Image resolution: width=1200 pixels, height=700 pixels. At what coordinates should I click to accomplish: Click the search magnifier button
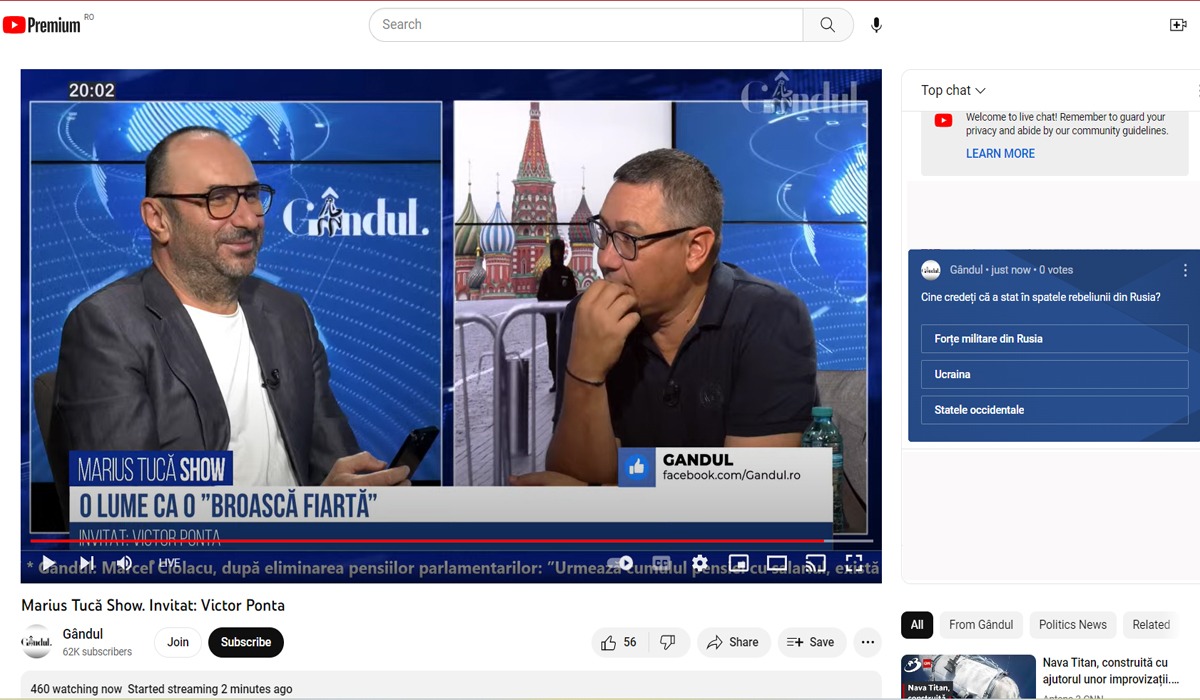(x=828, y=25)
